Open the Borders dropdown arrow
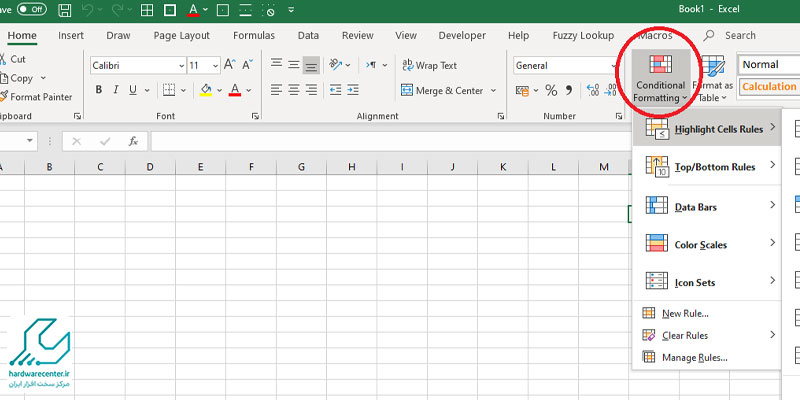The height and width of the screenshot is (400, 800). 183,91
